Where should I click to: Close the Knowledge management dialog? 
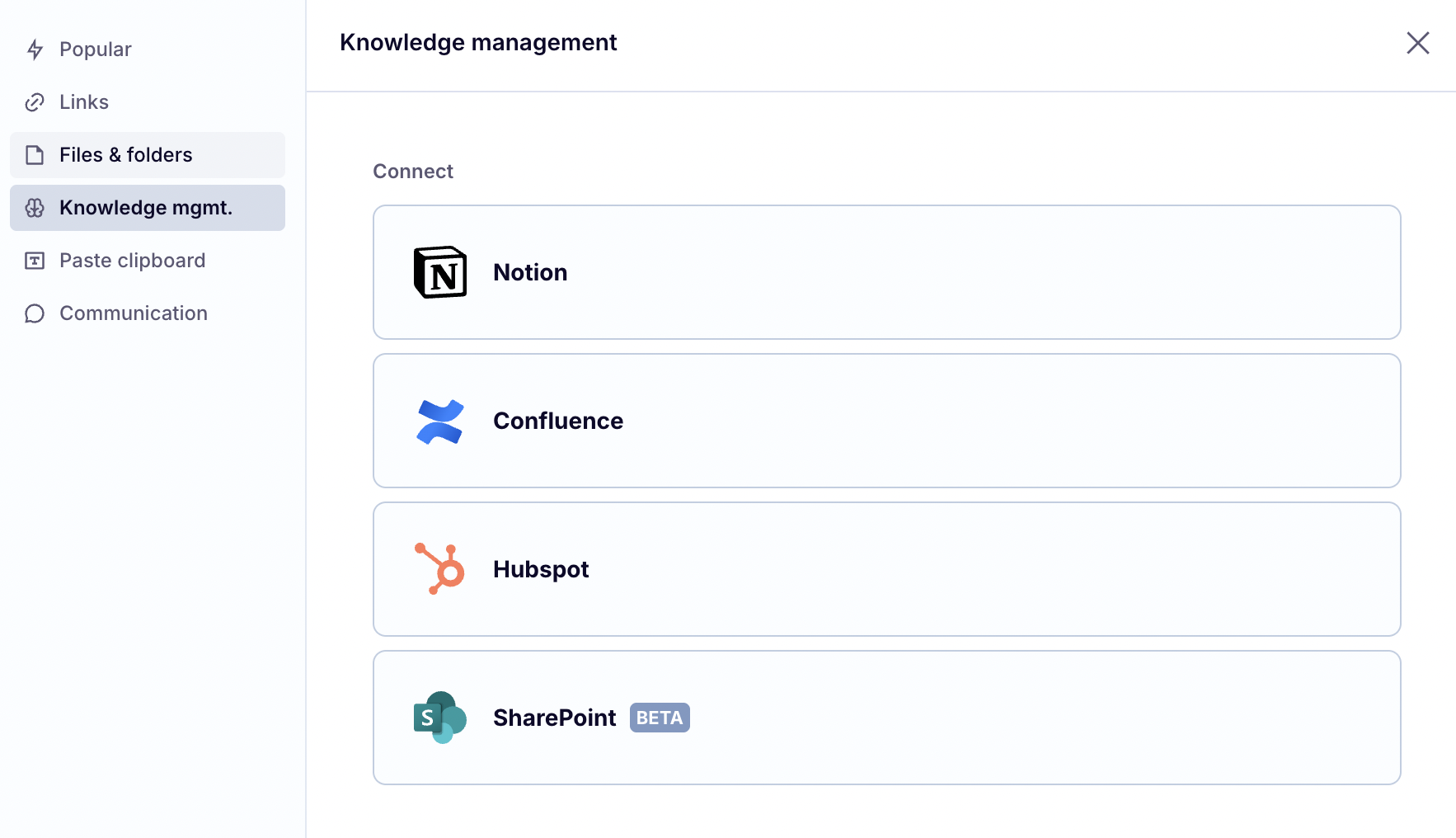click(x=1417, y=43)
